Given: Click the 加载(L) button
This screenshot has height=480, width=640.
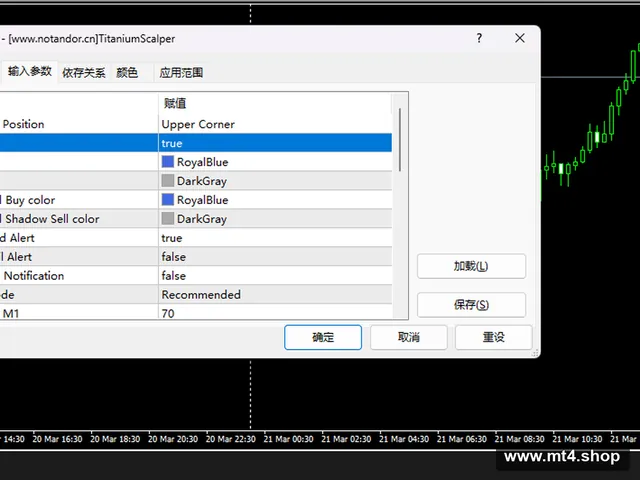Looking at the screenshot, I should (471, 266).
